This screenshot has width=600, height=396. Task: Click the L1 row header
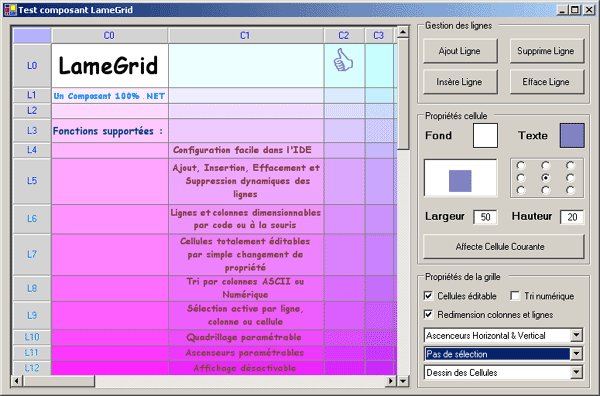[32, 95]
